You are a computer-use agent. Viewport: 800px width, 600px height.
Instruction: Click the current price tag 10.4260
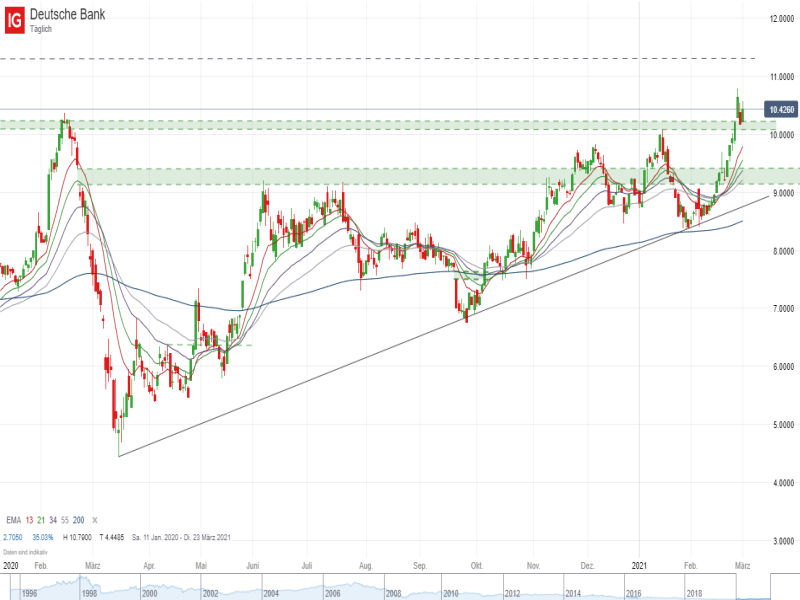tap(781, 110)
